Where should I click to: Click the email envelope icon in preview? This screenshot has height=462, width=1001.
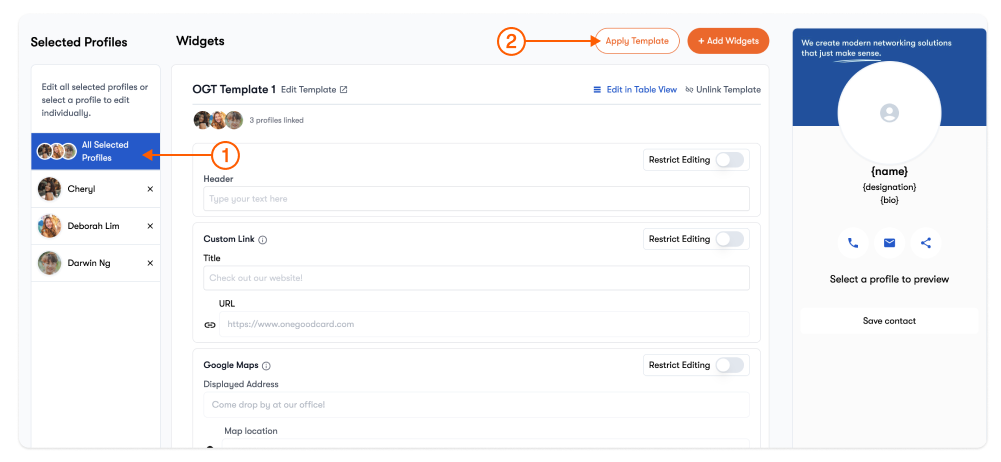coord(889,243)
